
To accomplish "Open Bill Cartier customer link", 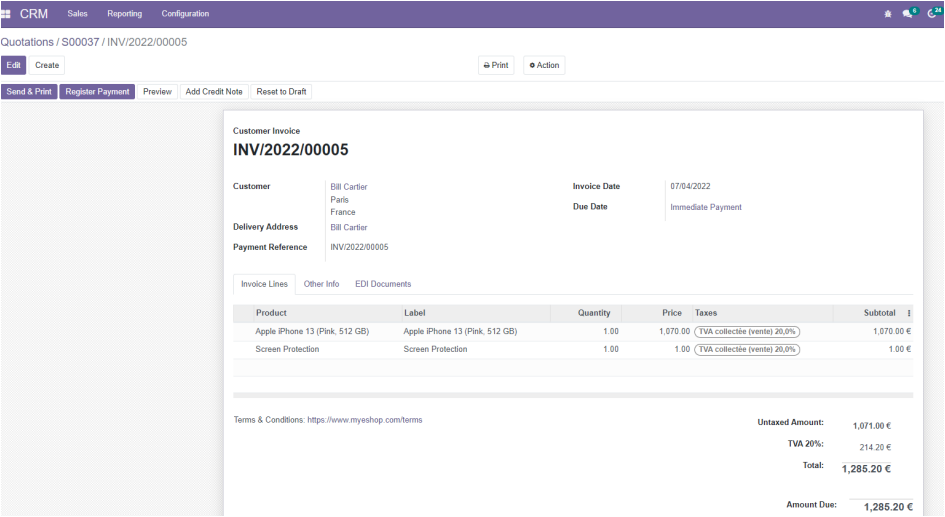I will 349,187.
